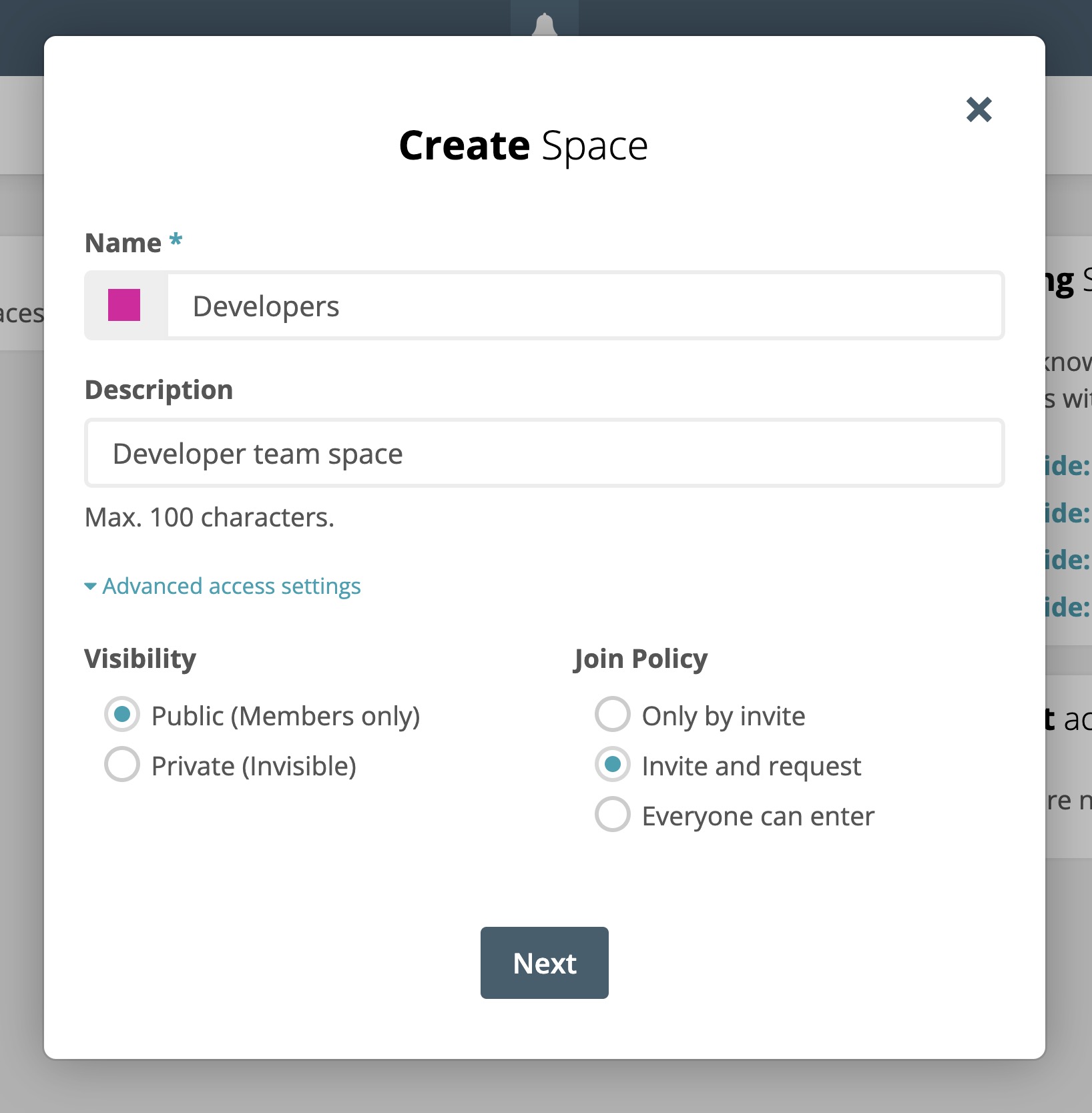Screen dimensions: 1092x1113
Task: Choose Invite and request join policy
Action: 611,765
